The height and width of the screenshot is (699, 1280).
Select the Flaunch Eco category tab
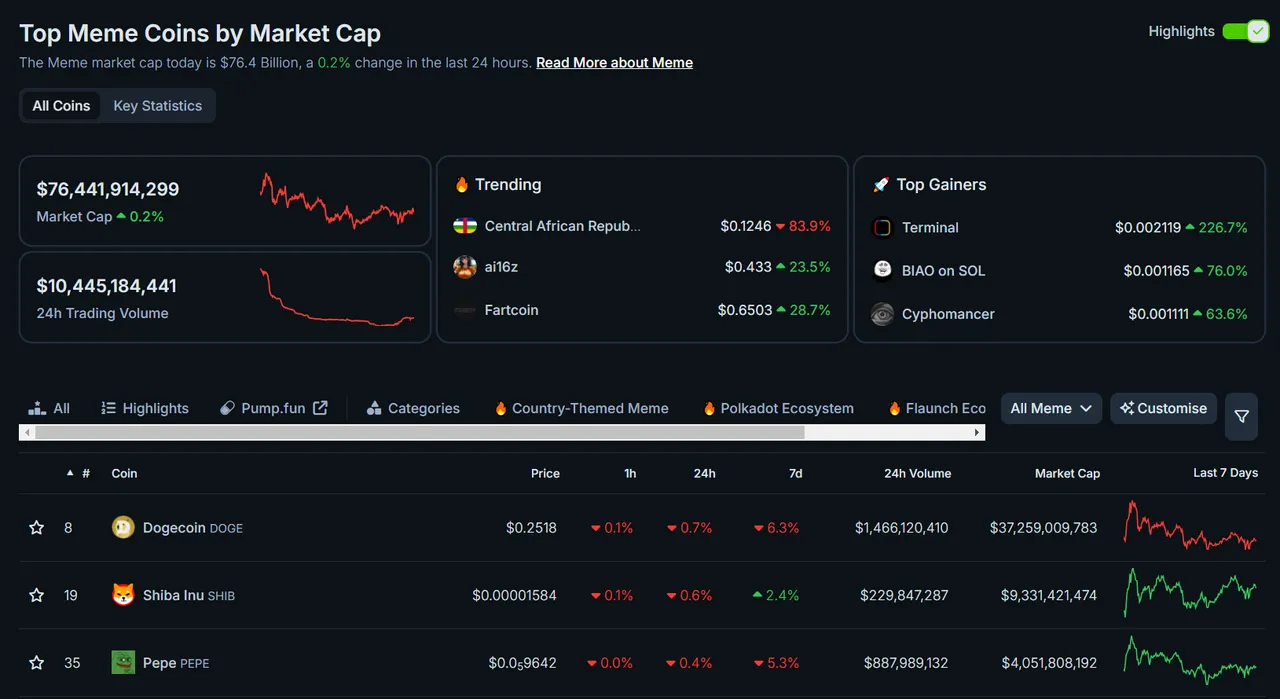[937, 408]
